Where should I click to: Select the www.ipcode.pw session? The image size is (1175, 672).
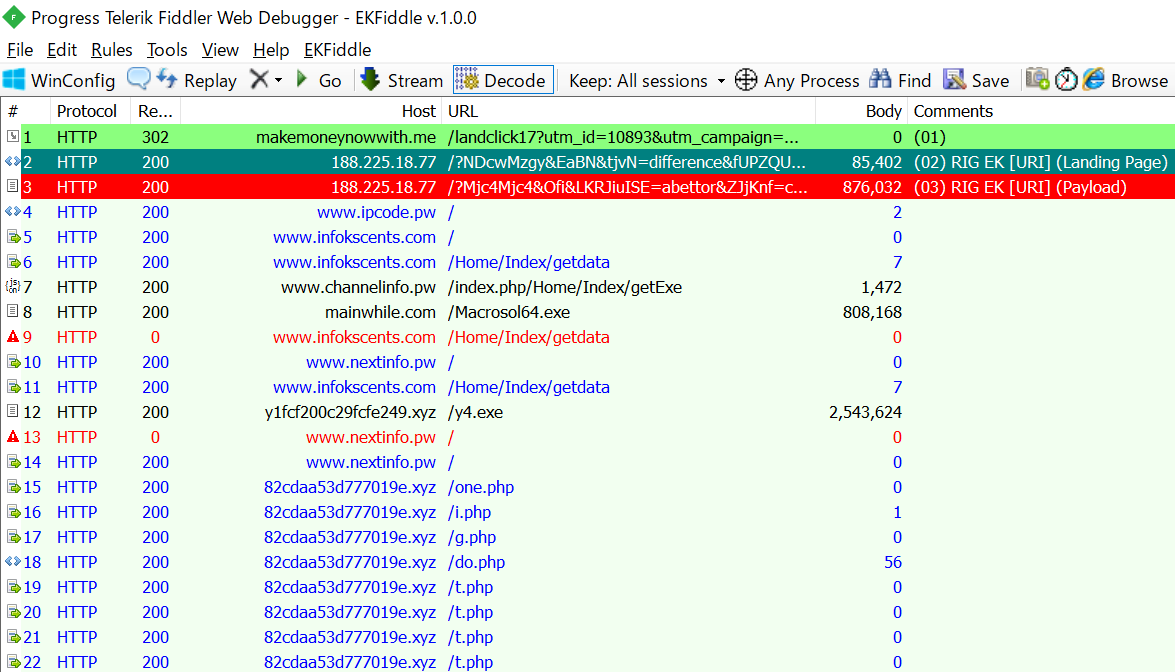click(x=588, y=212)
